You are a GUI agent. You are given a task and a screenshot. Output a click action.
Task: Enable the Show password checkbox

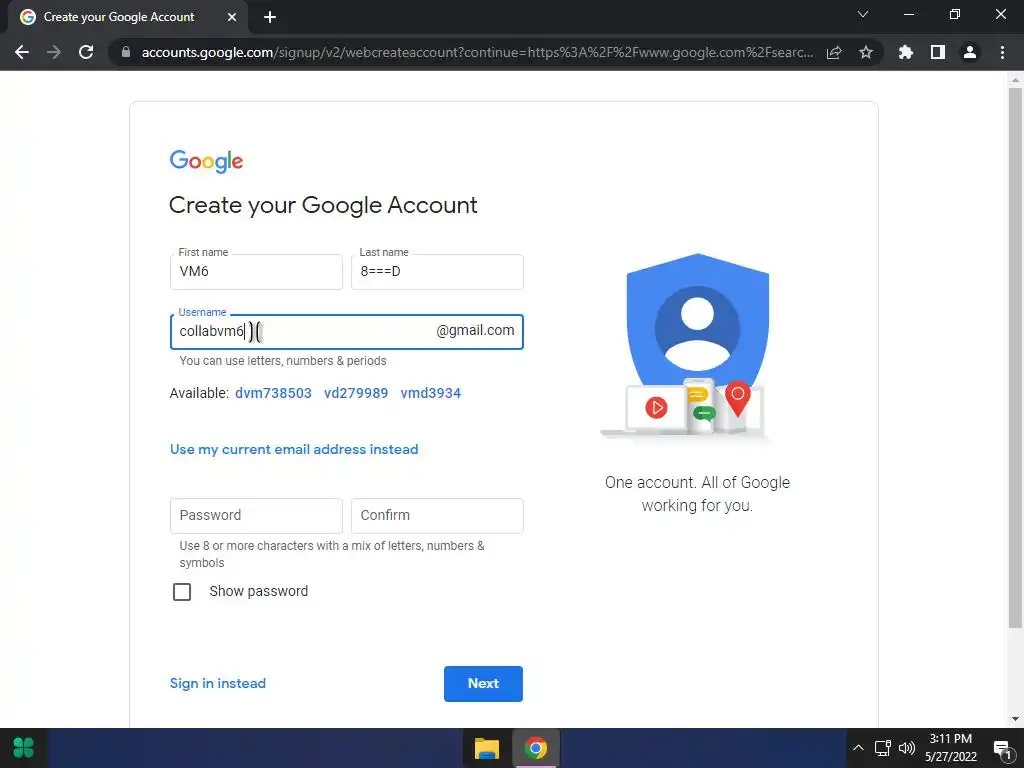click(182, 592)
